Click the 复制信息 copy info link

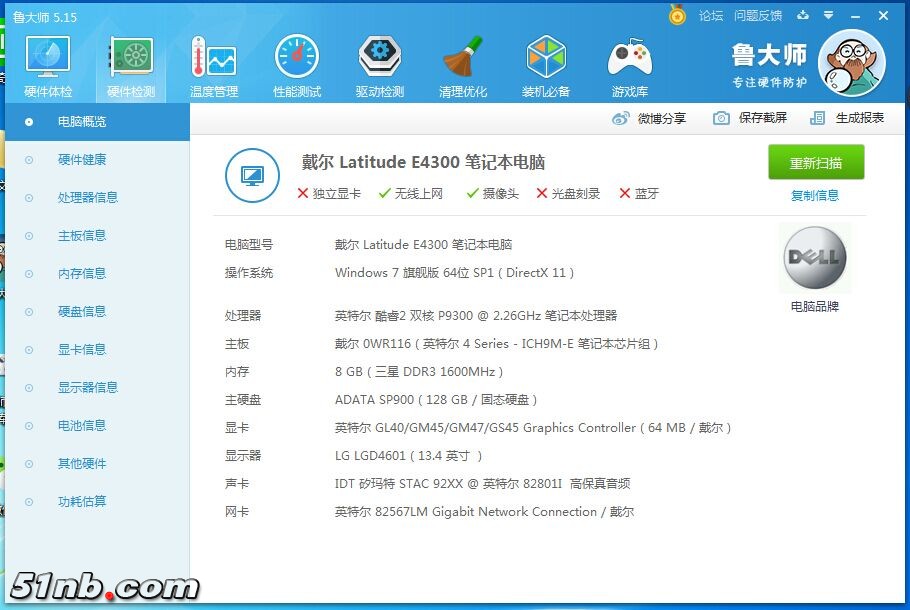tap(816, 196)
